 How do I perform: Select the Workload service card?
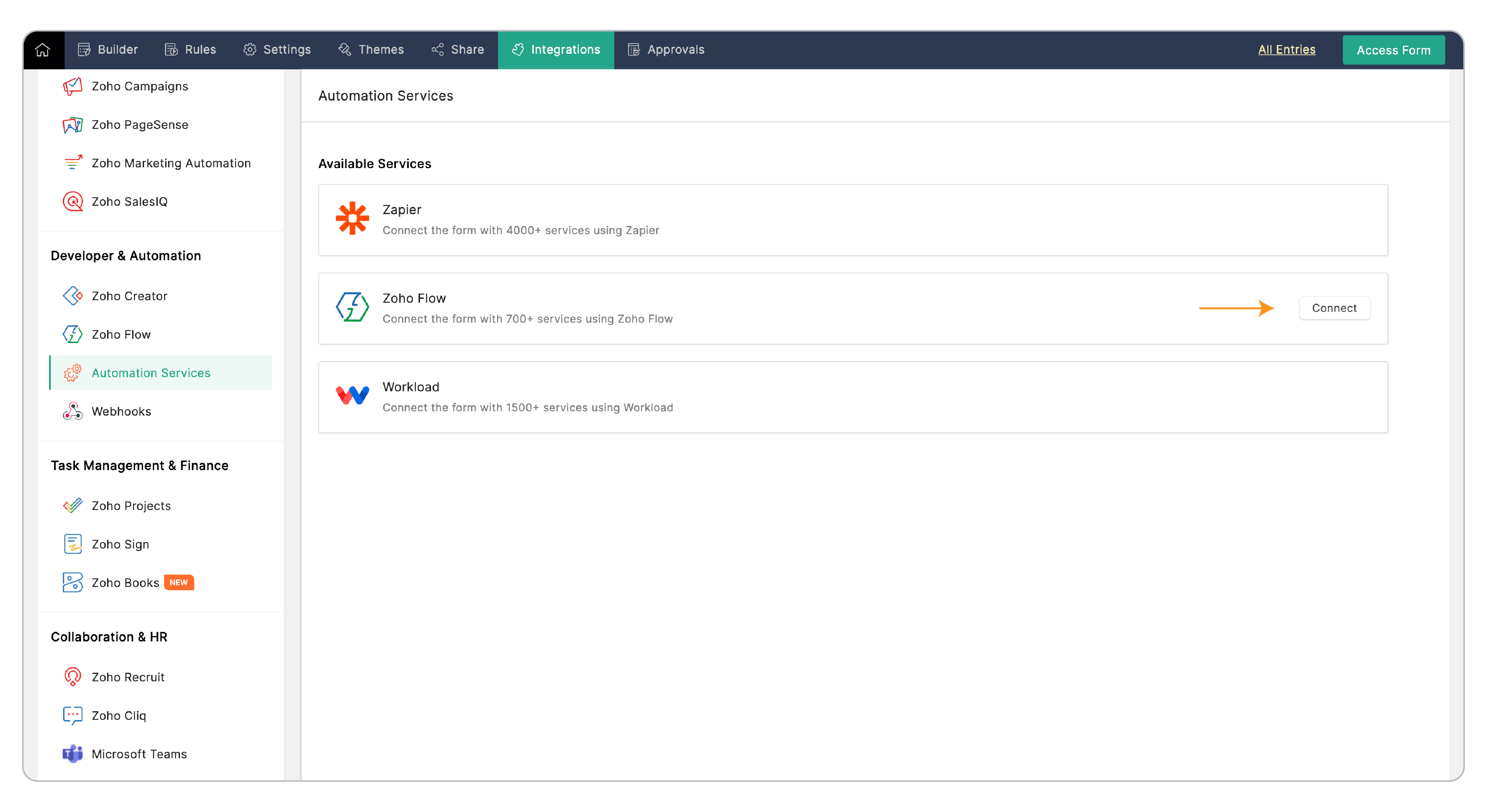click(x=853, y=397)
